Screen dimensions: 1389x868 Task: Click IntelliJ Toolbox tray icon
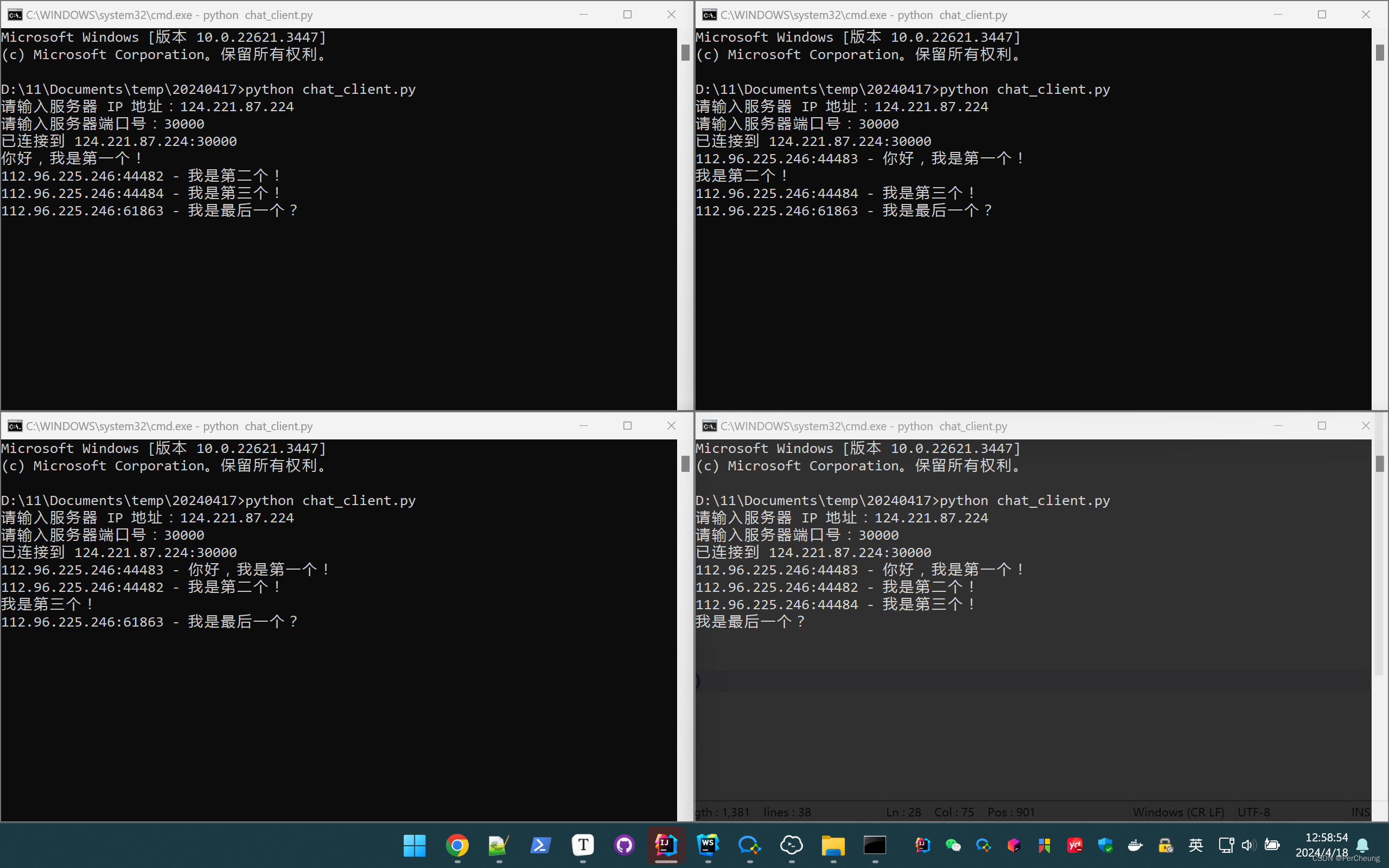922,845
